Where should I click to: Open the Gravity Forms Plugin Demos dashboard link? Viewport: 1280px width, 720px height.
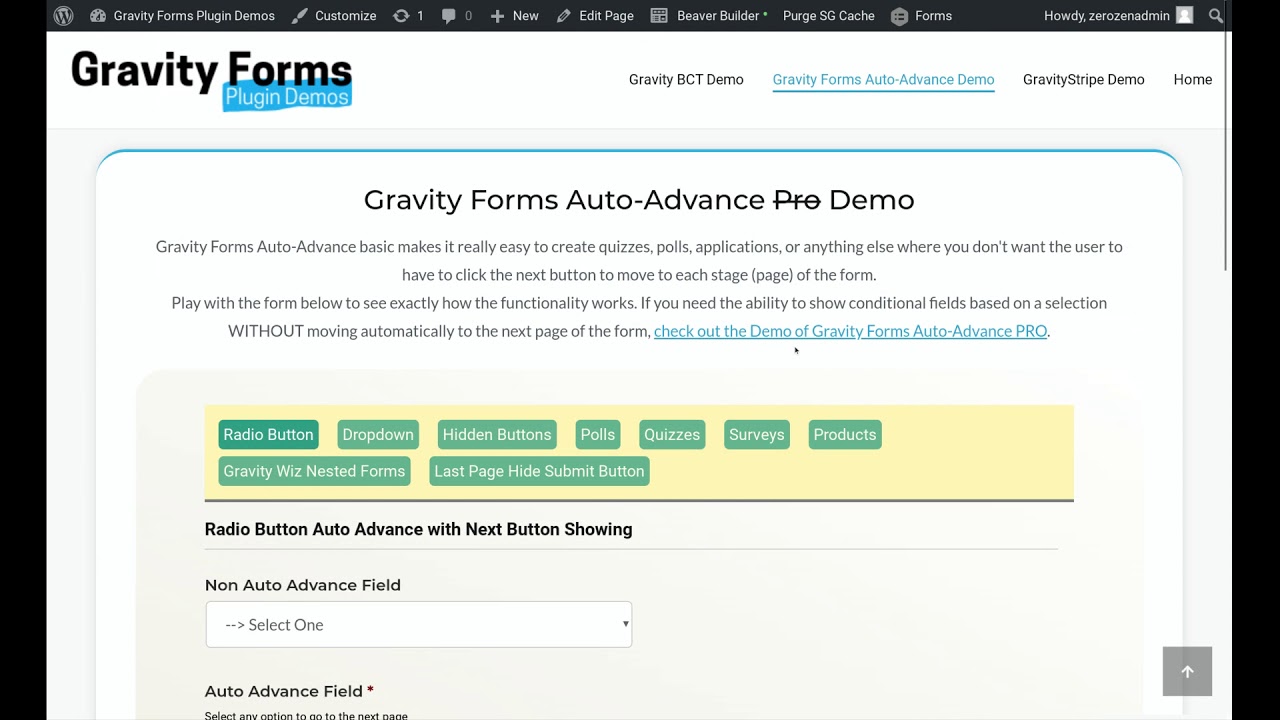[x=182, y=16]
